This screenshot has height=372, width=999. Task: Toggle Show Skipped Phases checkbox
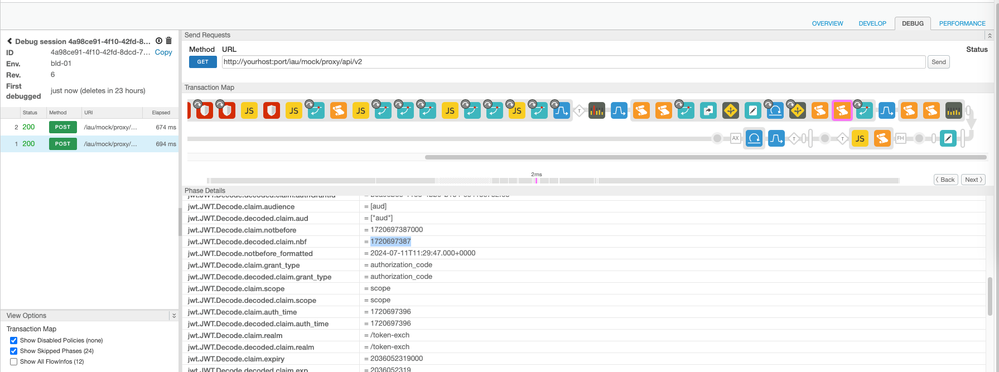pos(13,351)
